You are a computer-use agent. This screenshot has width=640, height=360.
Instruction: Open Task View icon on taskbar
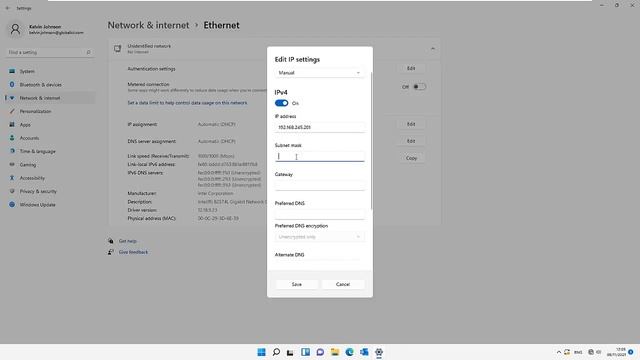click(x=290, y=352)
